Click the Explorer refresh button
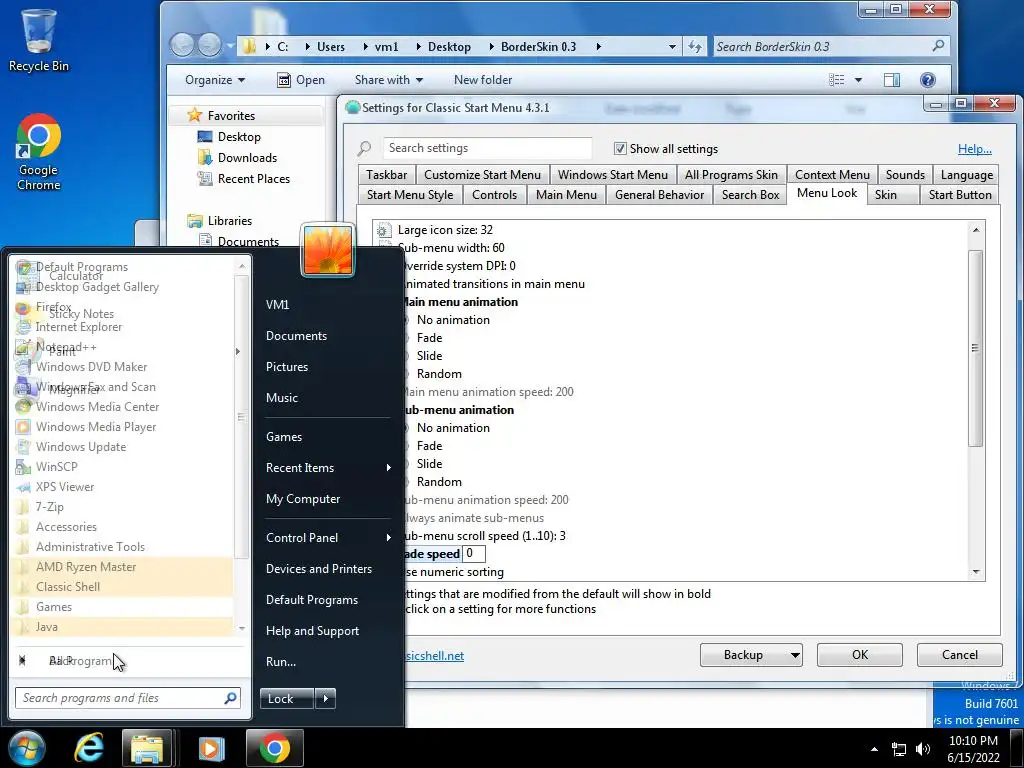1024x768 pixels. tap(695, 46)
